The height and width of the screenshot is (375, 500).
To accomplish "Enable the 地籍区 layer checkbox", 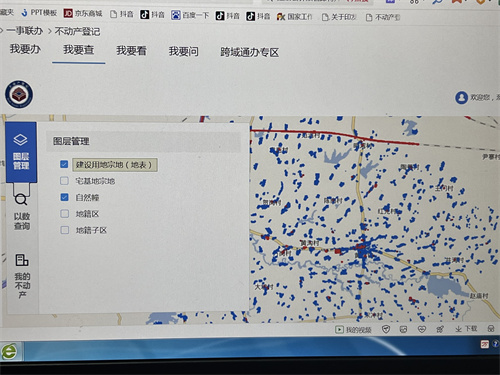I will (x=64, y=213).
